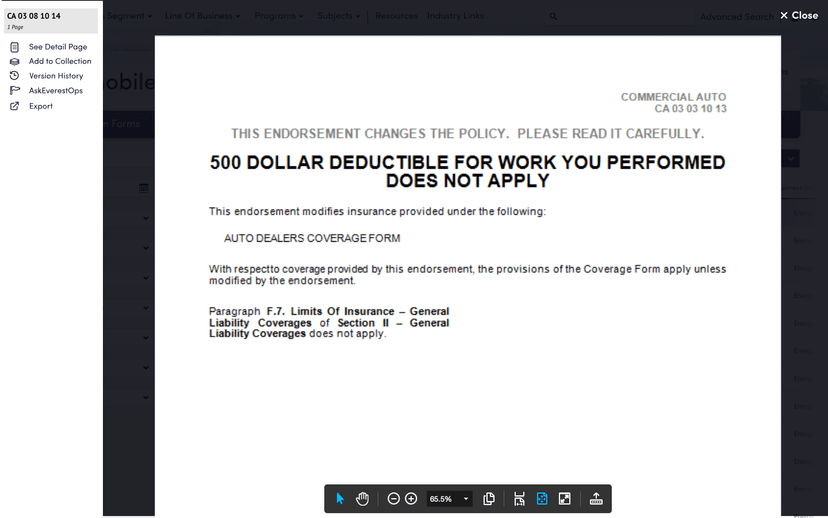Open Version History

pyautogui.click(x=56, y=76)
